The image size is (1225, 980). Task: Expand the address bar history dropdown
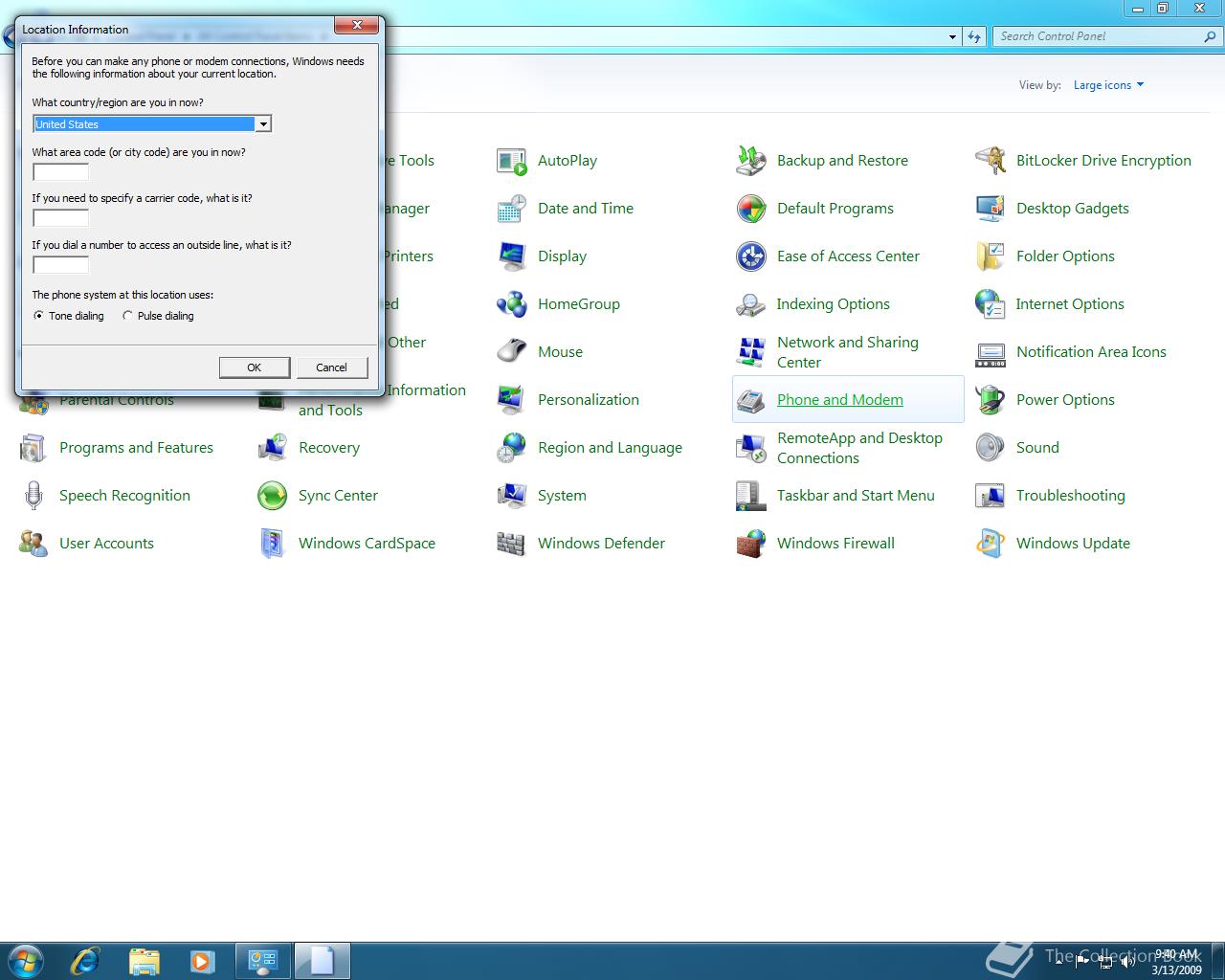(x=952, y=36)
